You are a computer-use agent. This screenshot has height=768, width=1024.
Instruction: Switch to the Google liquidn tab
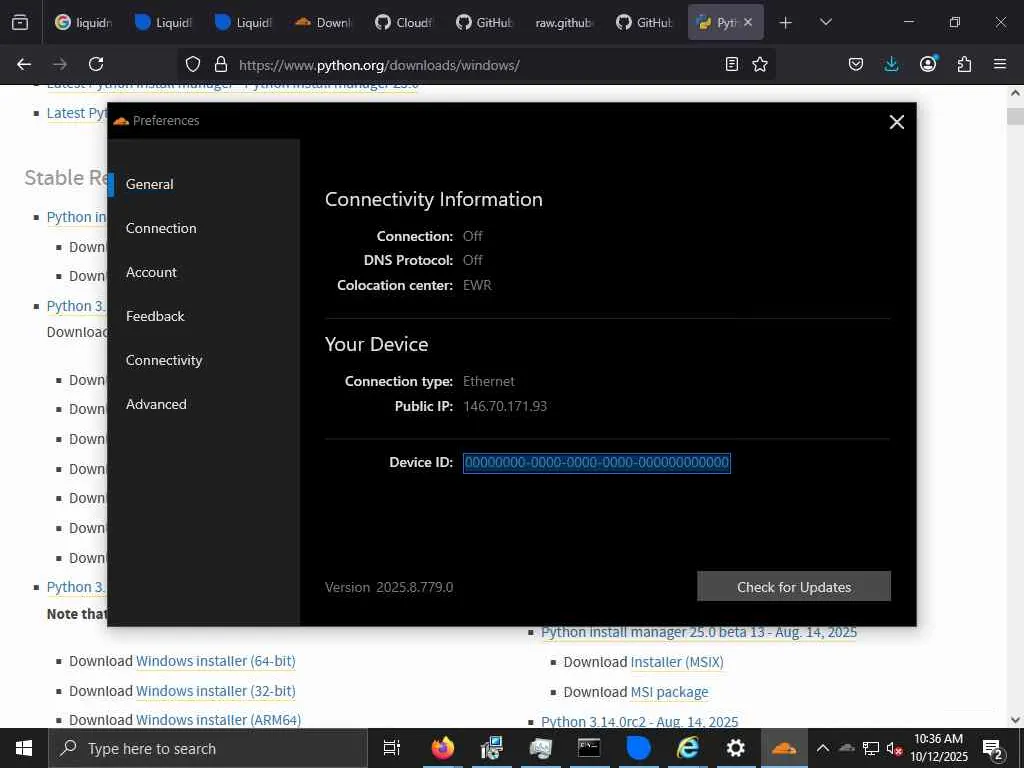[83, 22]
